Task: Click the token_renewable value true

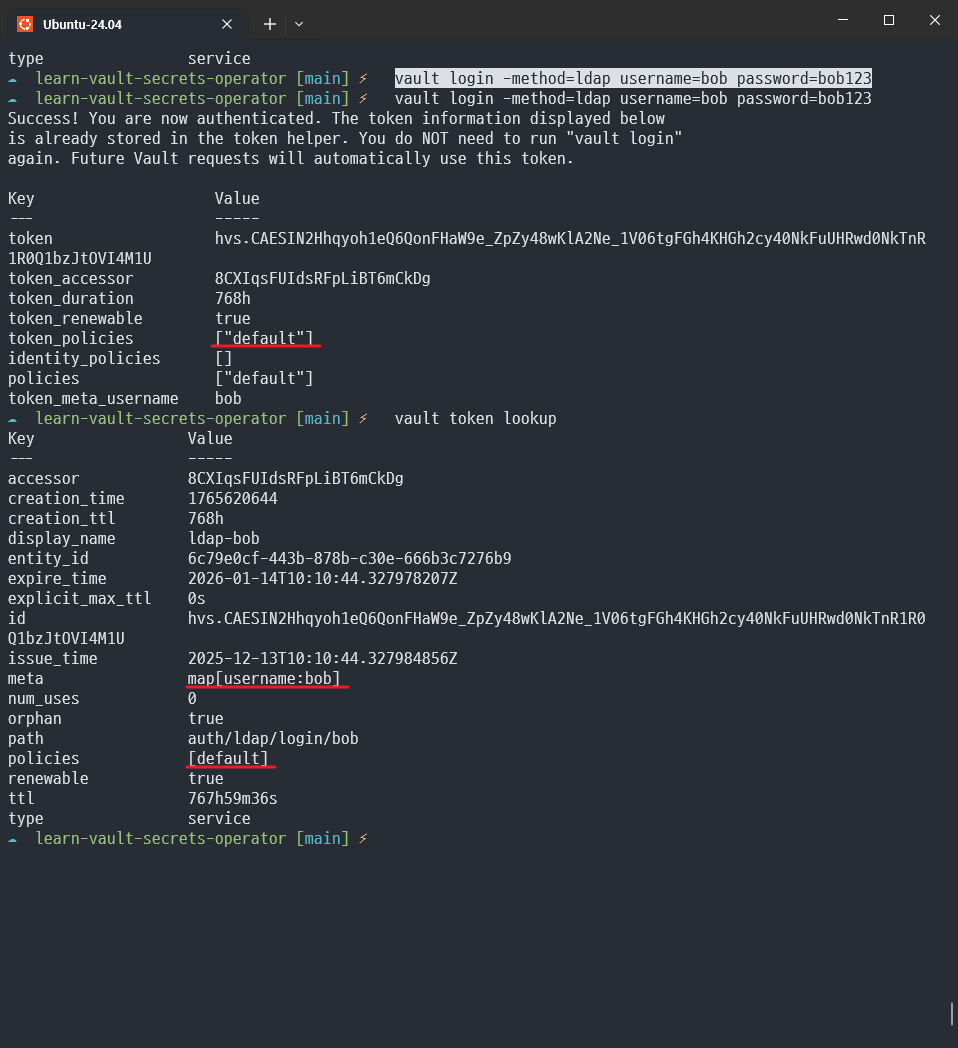Action: [233, 318]
